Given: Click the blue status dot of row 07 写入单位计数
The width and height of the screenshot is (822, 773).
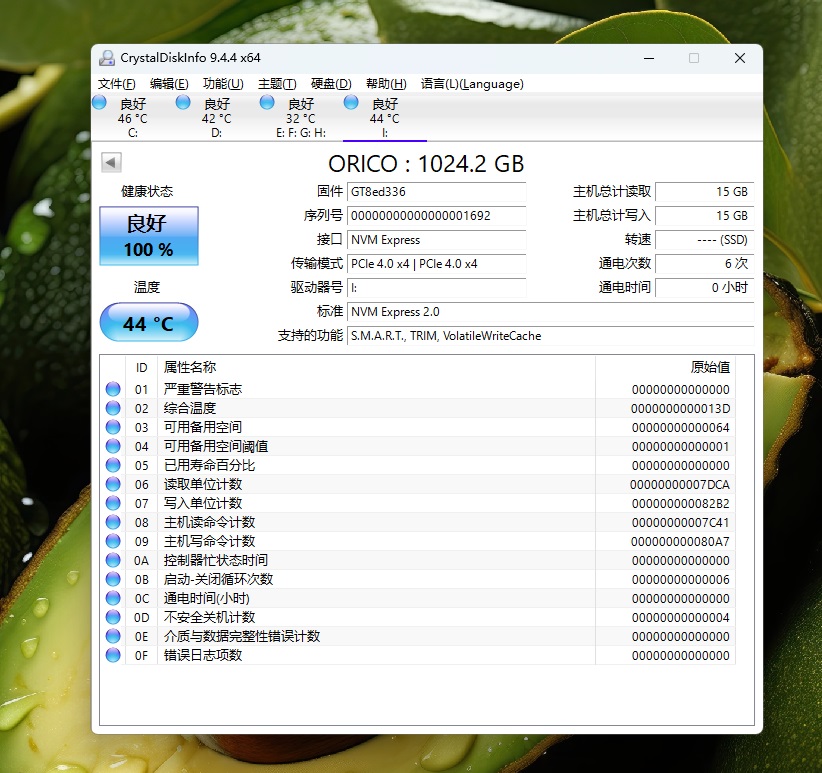Looking at the screenshot, I should (113, 503).
